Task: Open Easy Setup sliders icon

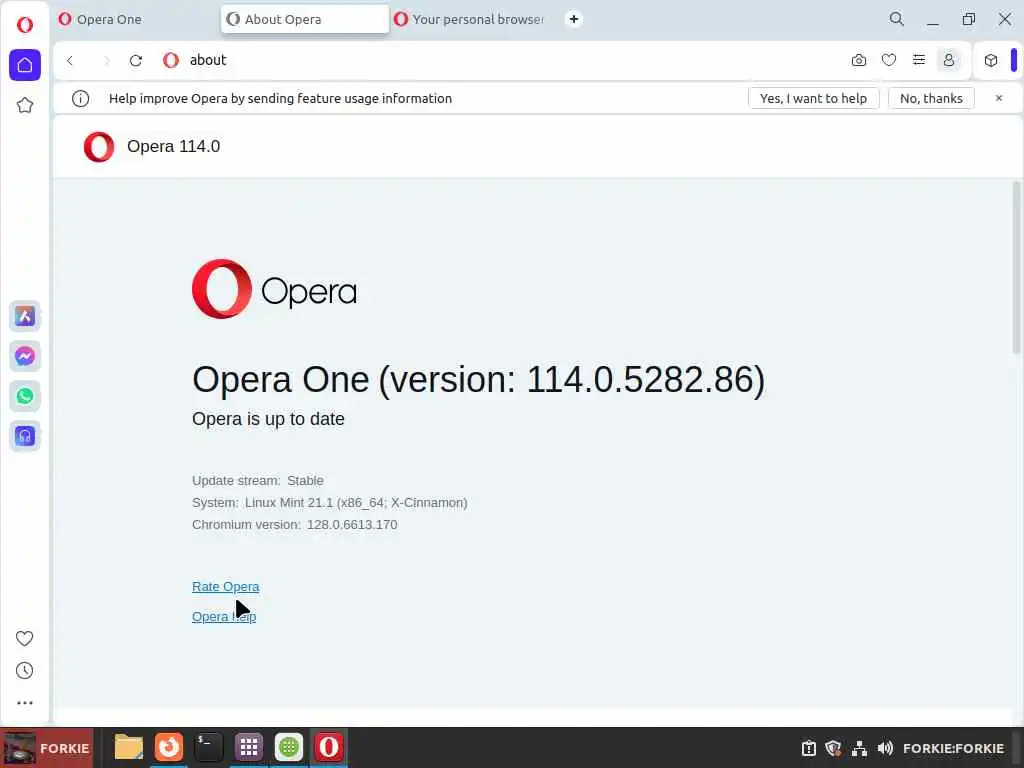Action: 919,60
